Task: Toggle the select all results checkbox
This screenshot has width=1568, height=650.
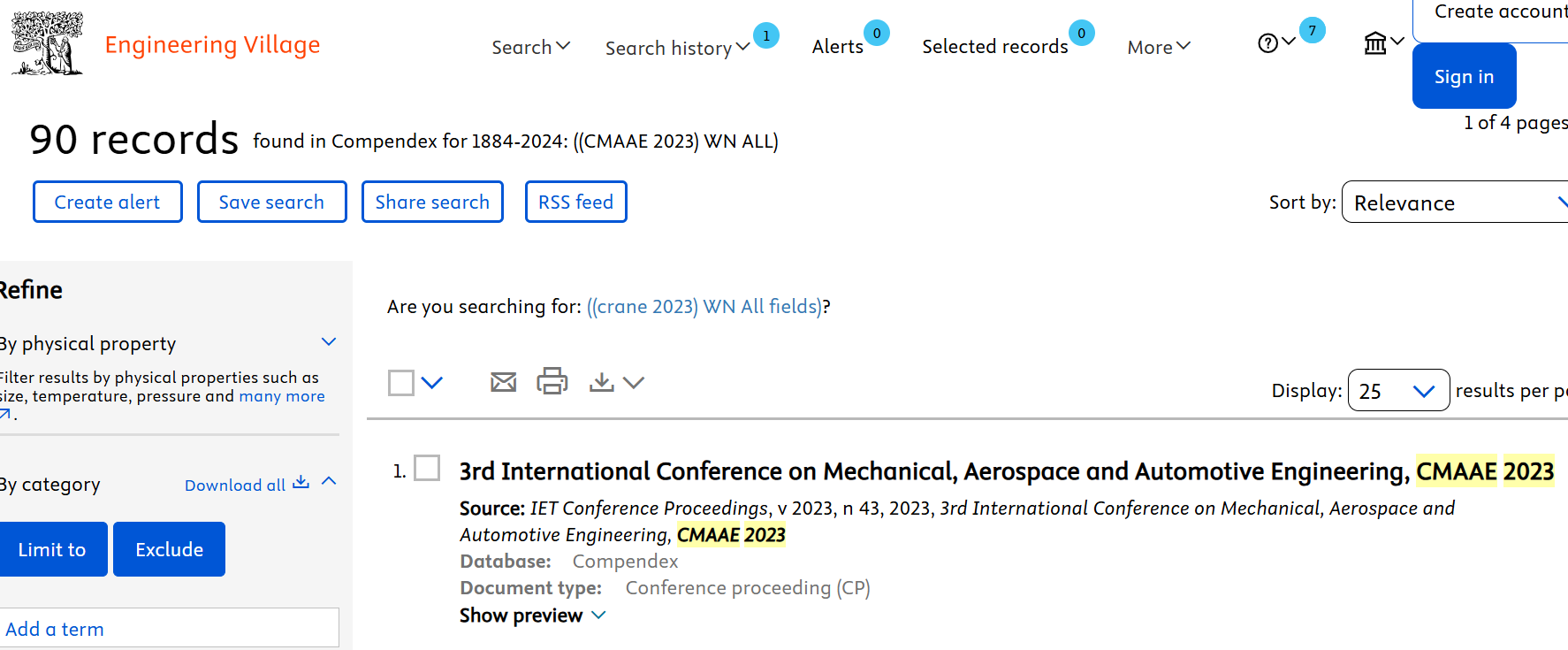Action: coord(401,383)
